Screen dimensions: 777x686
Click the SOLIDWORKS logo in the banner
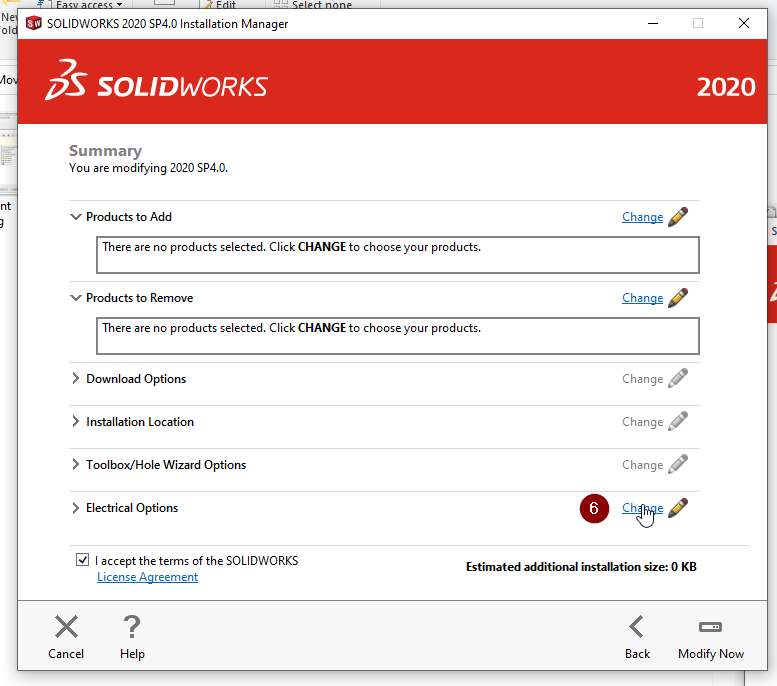coord(156,81)
